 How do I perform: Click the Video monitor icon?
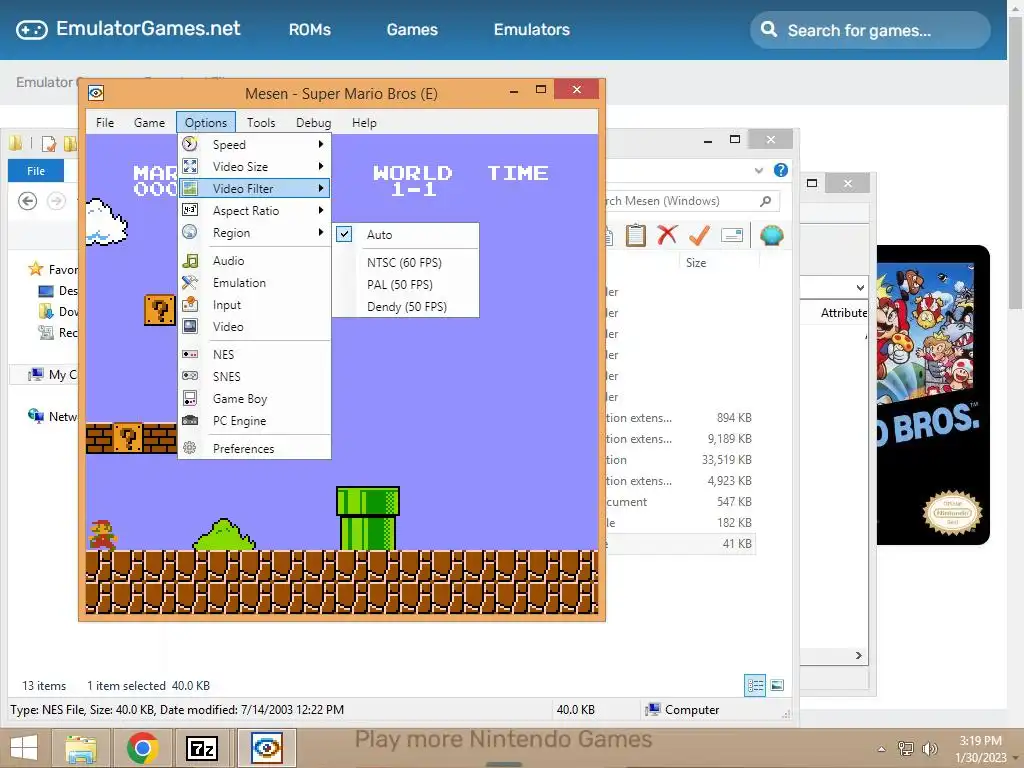[190, 326]
